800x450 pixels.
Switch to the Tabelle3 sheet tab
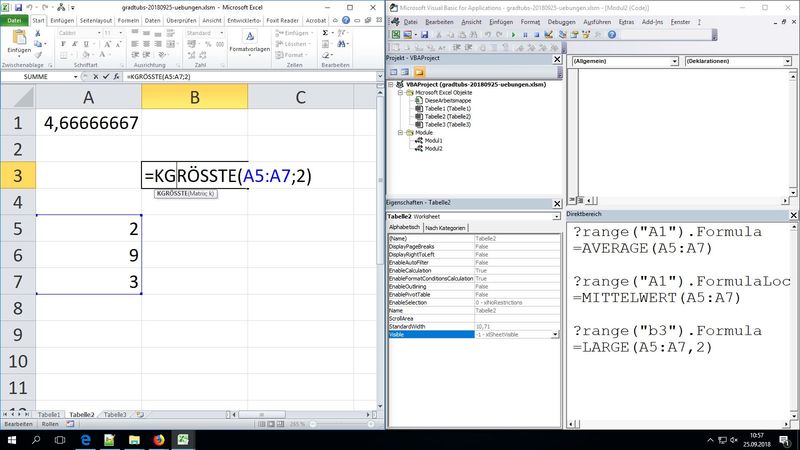pos(115,414)
